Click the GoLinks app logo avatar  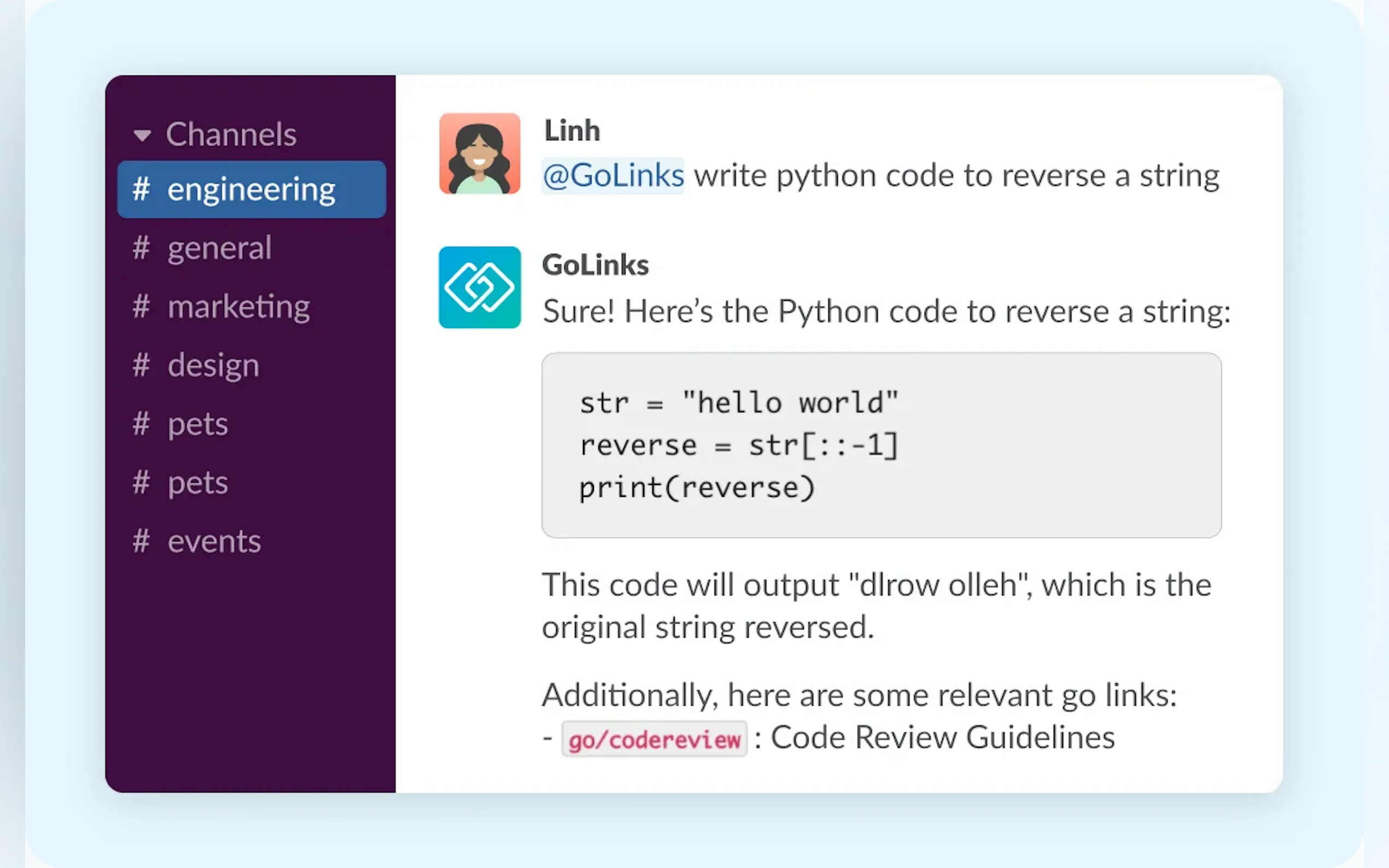[480, 287]
